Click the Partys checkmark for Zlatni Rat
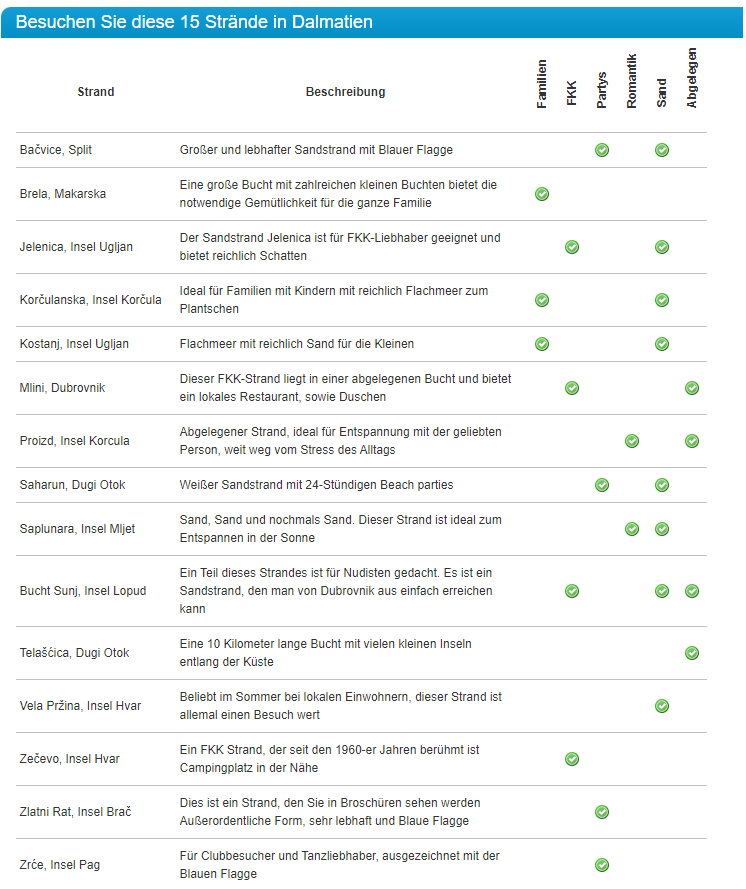Image resolution: width=746 pixels, height=889 pixels. [x=602, y=812]
